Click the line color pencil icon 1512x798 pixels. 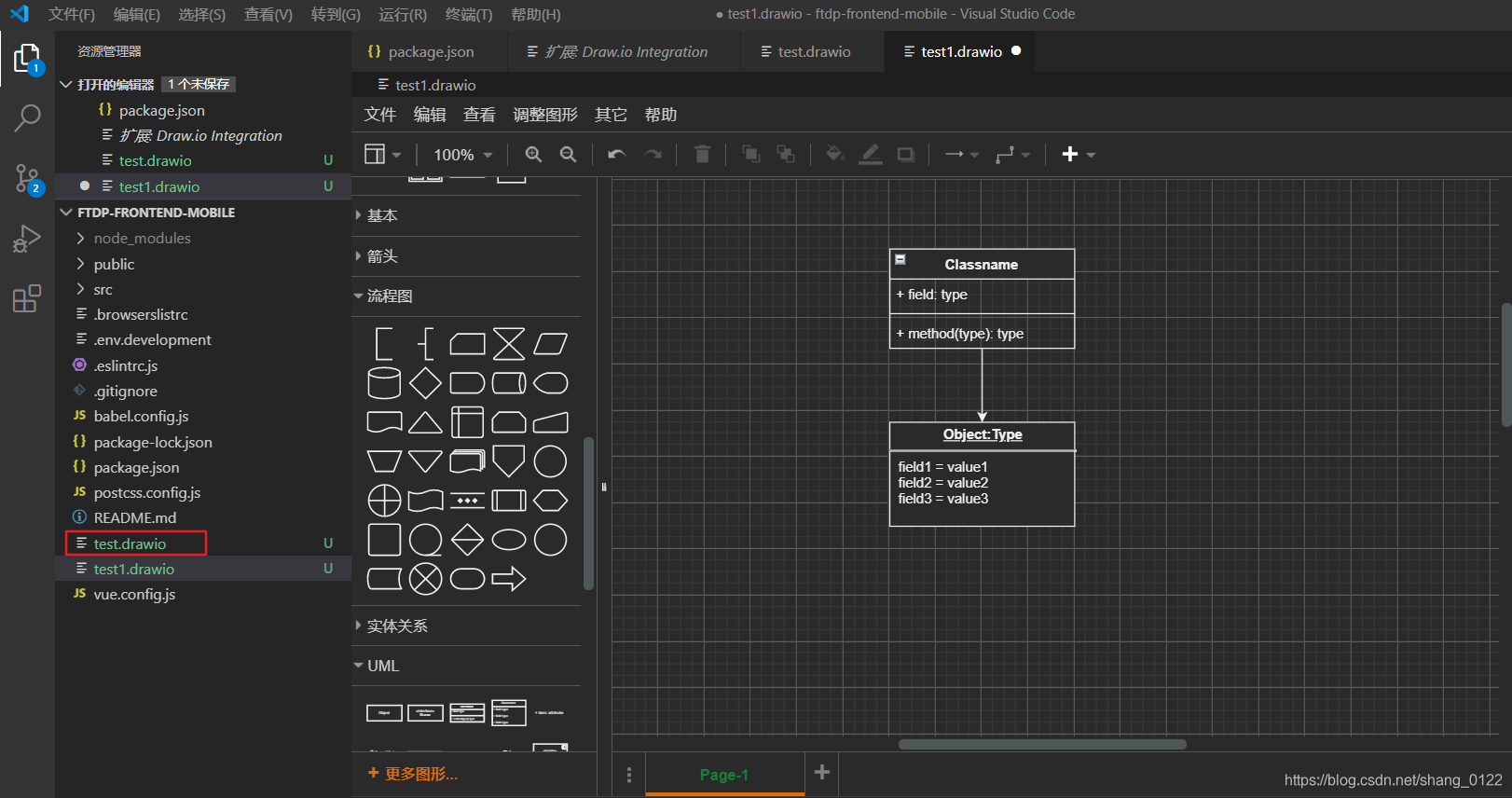point(870,154)
